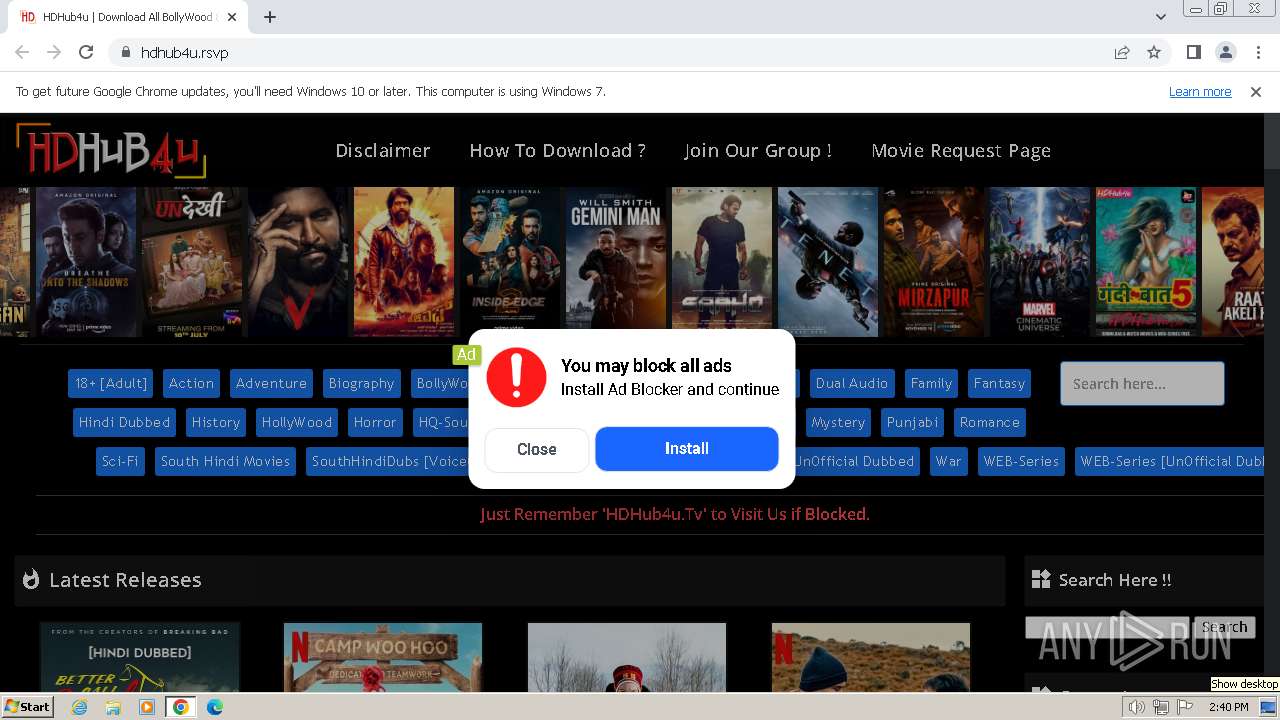Image resolution: width=1280 pixels, height=720 pixels.
Task: Select the UnOfficial Dubbed tag
Action: pos(855,461)
